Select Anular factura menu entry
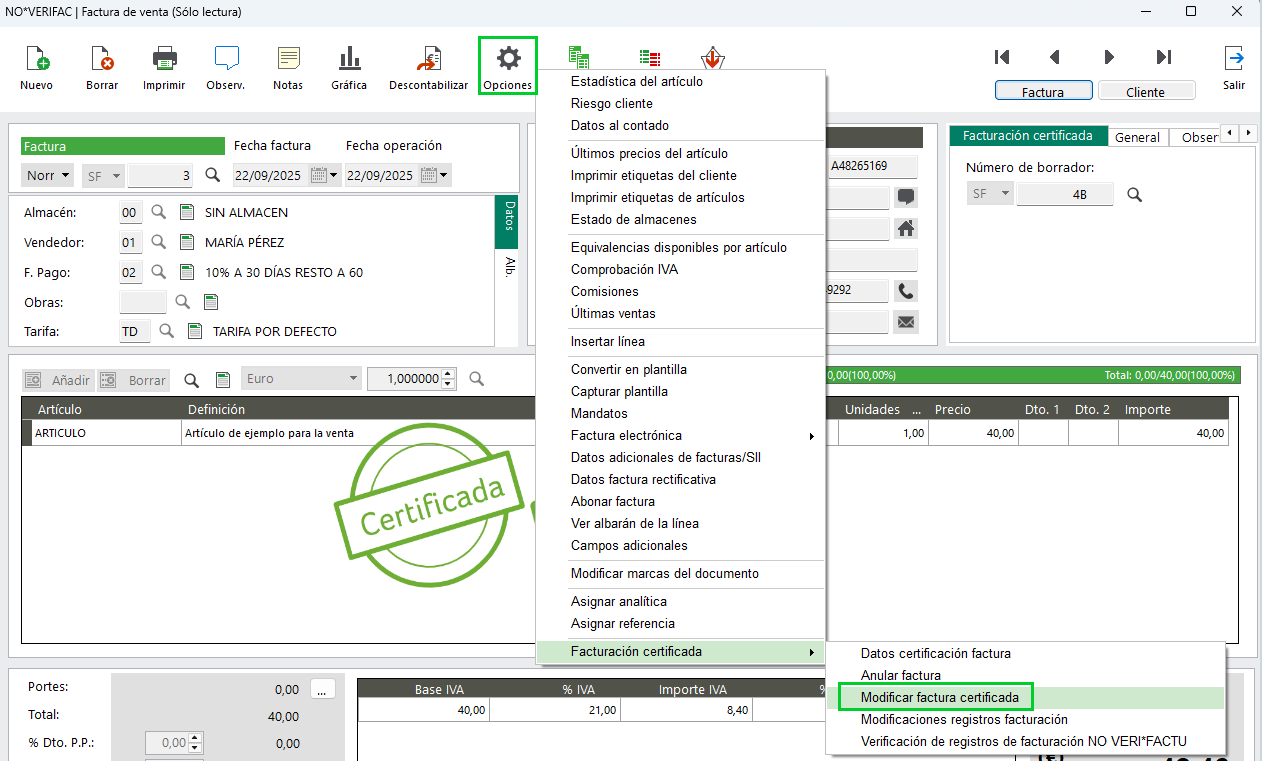 (x=900, y=675)
